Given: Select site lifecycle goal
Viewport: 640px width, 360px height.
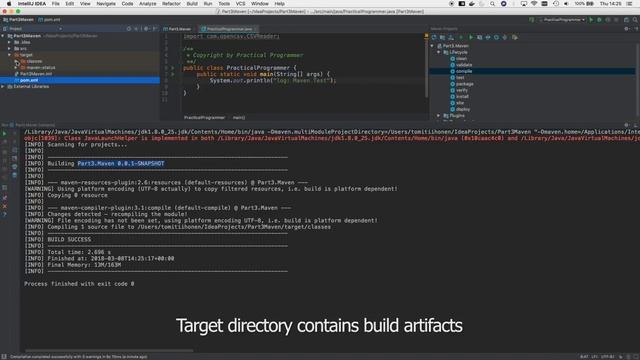Looking at the screenshot, I should pyautogui.click(x=460, y=103).
